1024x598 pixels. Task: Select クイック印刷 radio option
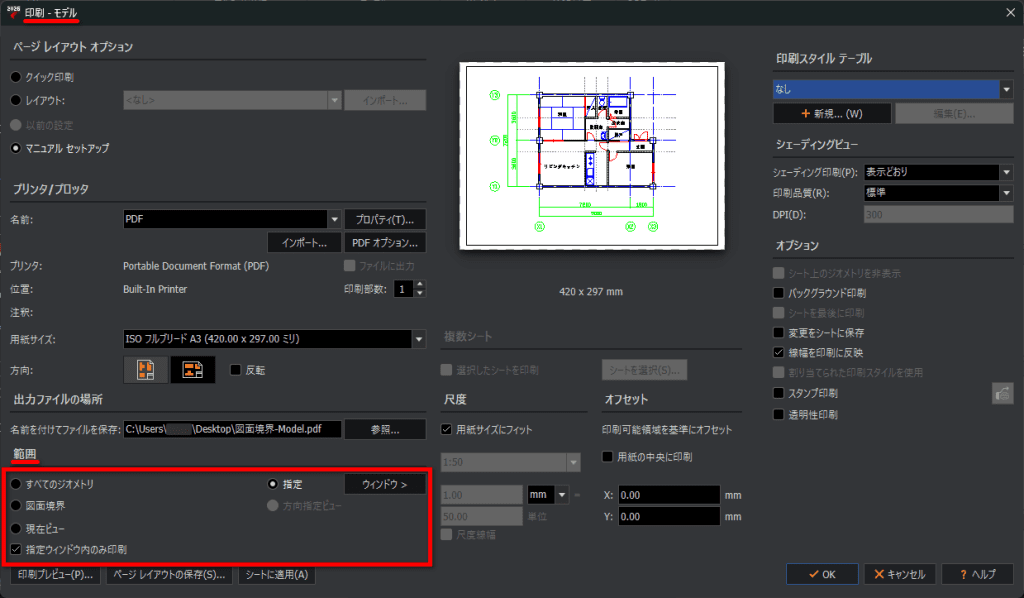(x=16, y=77)
